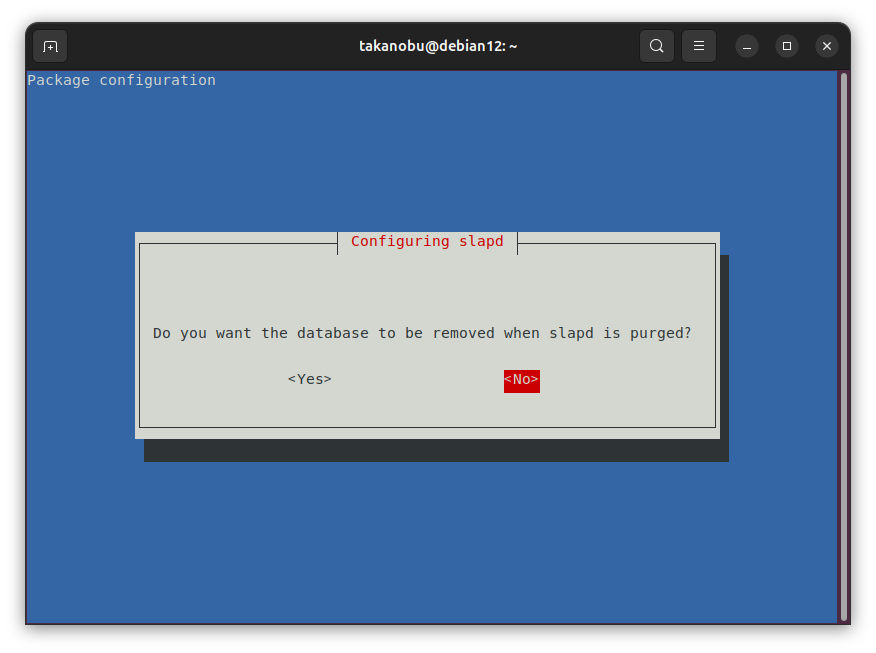Close the terminal window
Image resolution: width=876 pixels, height=653 pixels.
click(826, 46)
